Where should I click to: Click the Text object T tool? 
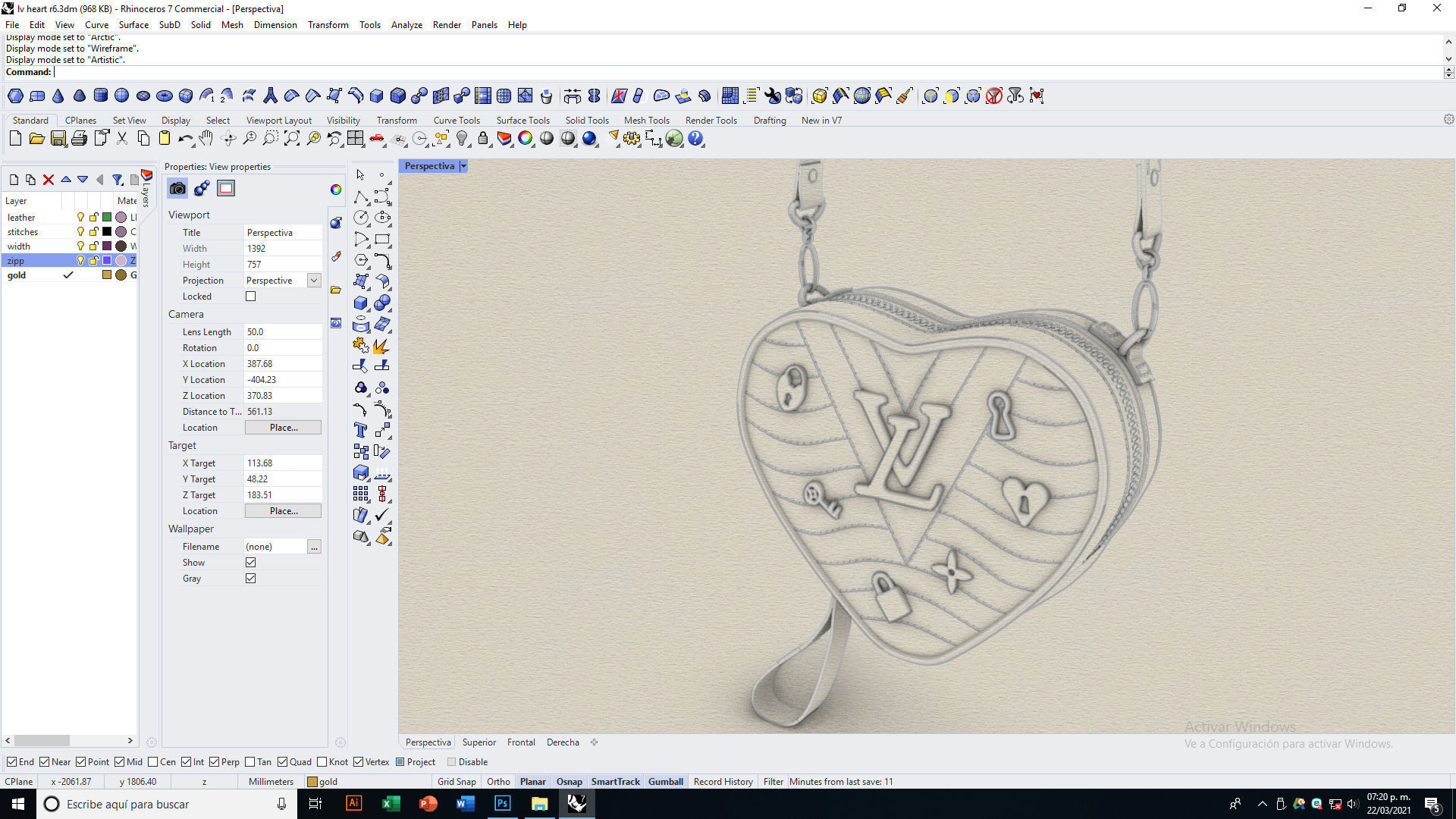pyautogui.click(x=361, y=431)
